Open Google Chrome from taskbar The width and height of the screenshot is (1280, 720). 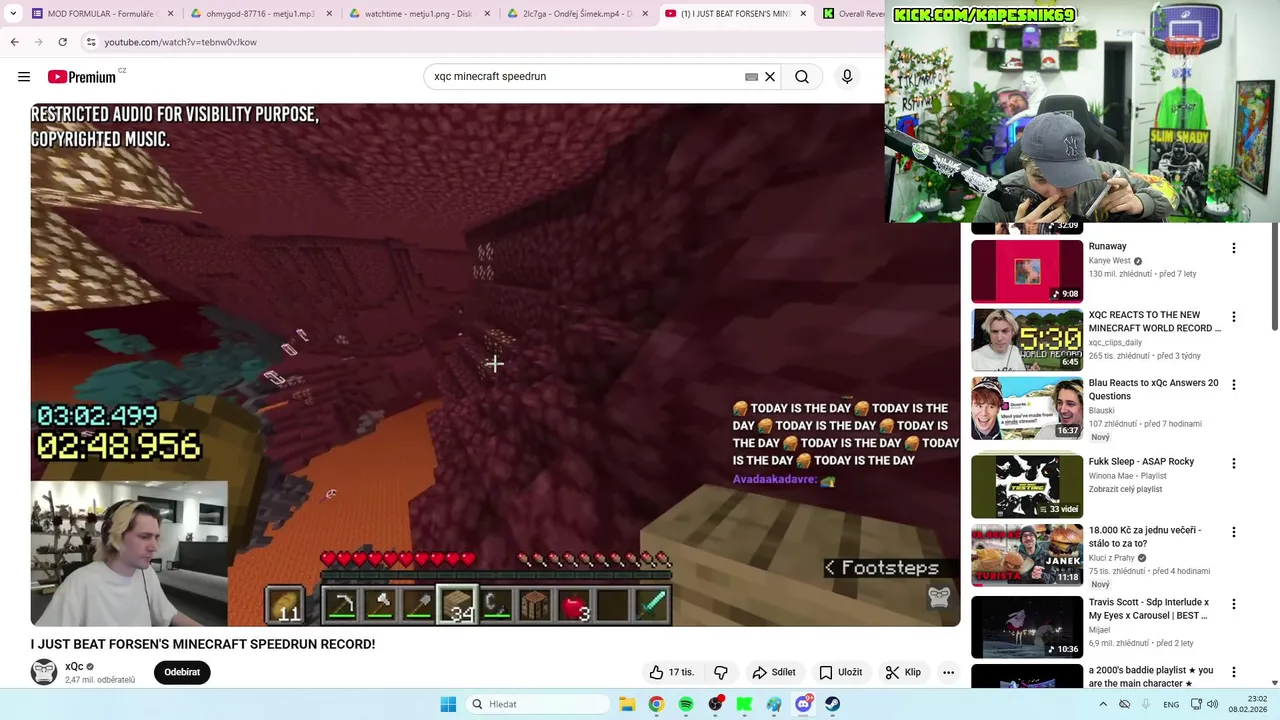click(x=656, y=704)
